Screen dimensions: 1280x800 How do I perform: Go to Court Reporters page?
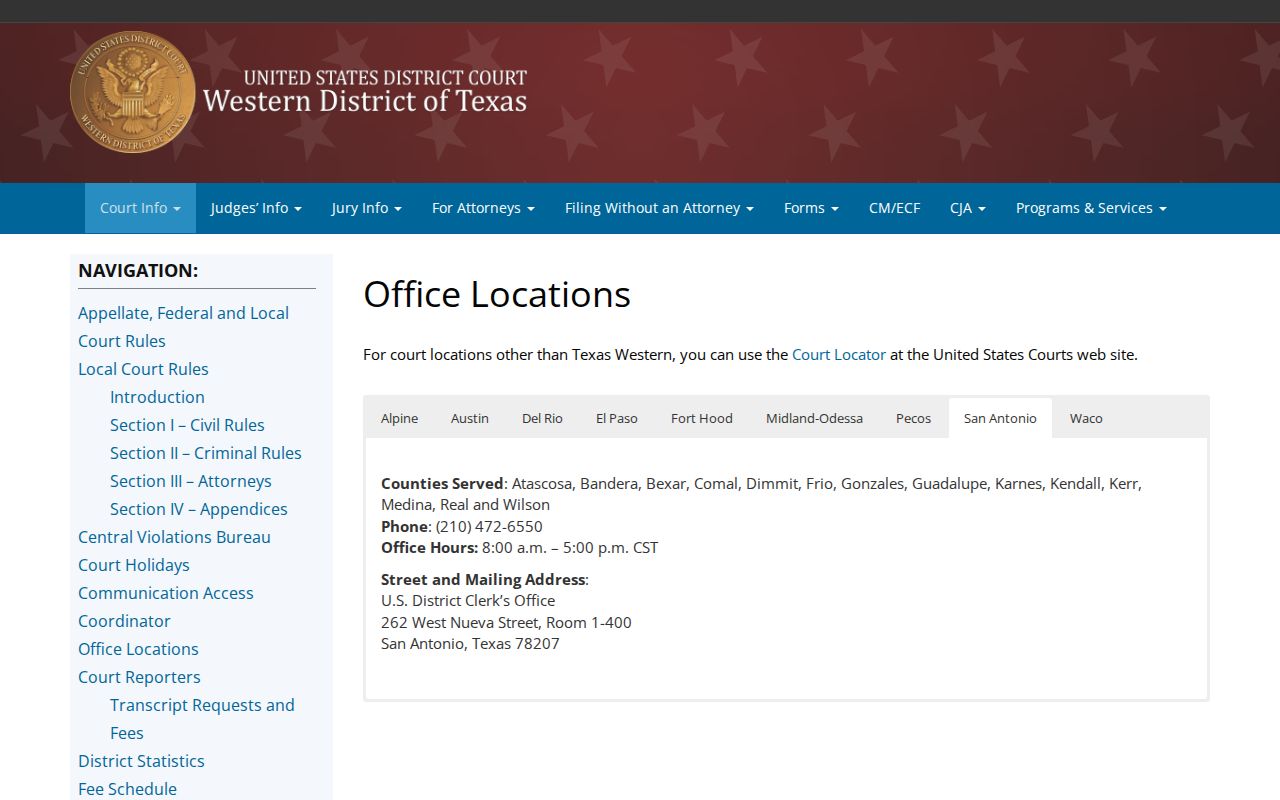coord(139,677)
